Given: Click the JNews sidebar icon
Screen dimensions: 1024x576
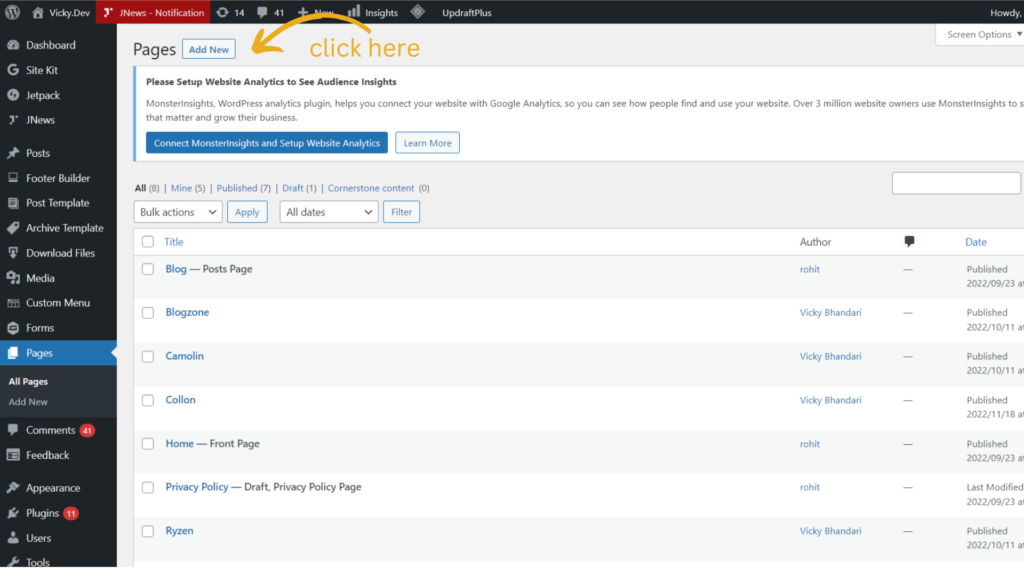Looking at the screenshot, I should point(13,120).
